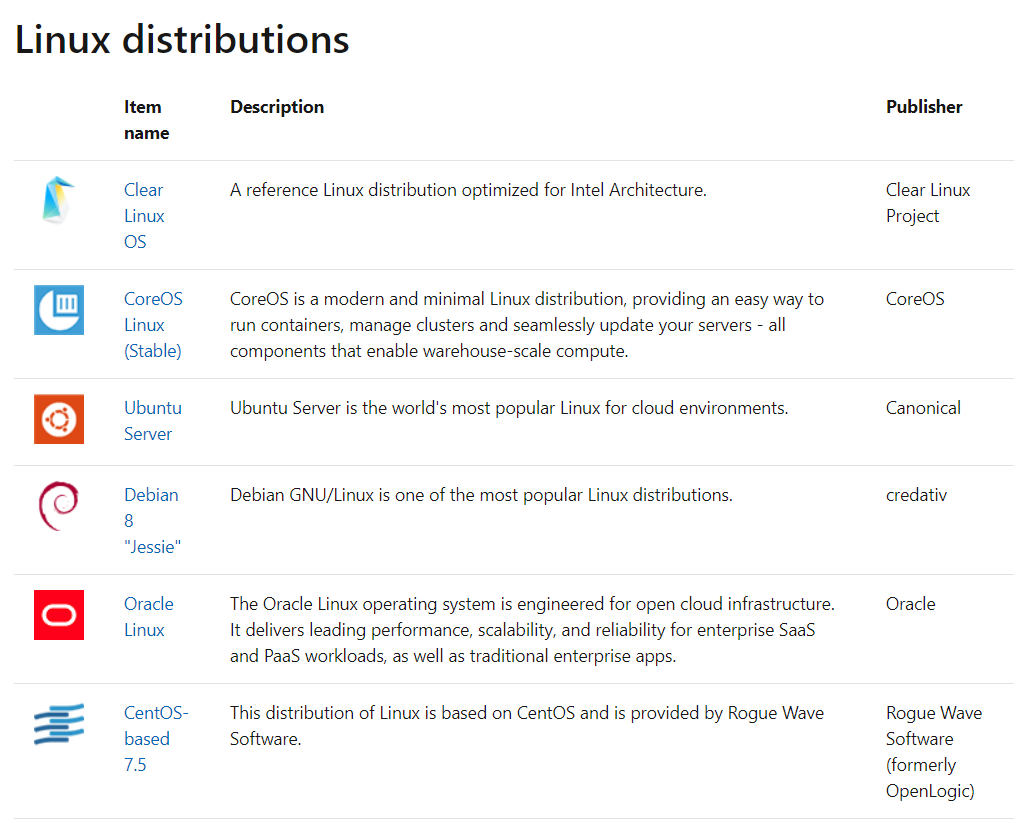Click the Description column header
The height and width of the screenshot is (819, 1021).
tap(277, 106)
